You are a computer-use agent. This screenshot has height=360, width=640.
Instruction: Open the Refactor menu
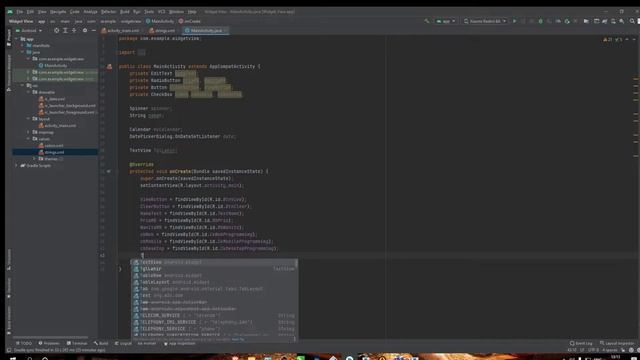coord(109,12)
